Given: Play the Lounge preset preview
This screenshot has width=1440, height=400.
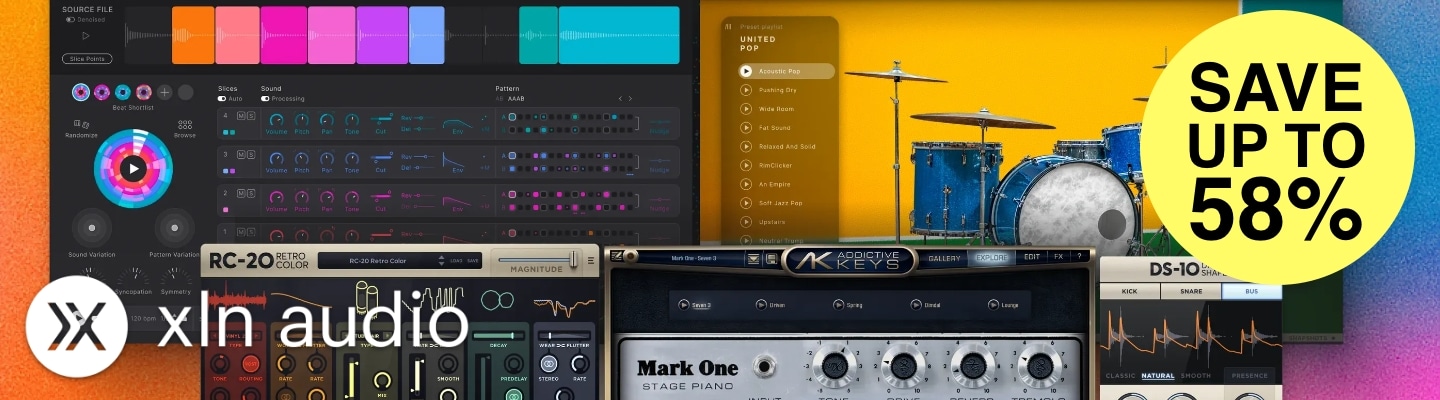Looking at the screenshot, I should [994, 304].
